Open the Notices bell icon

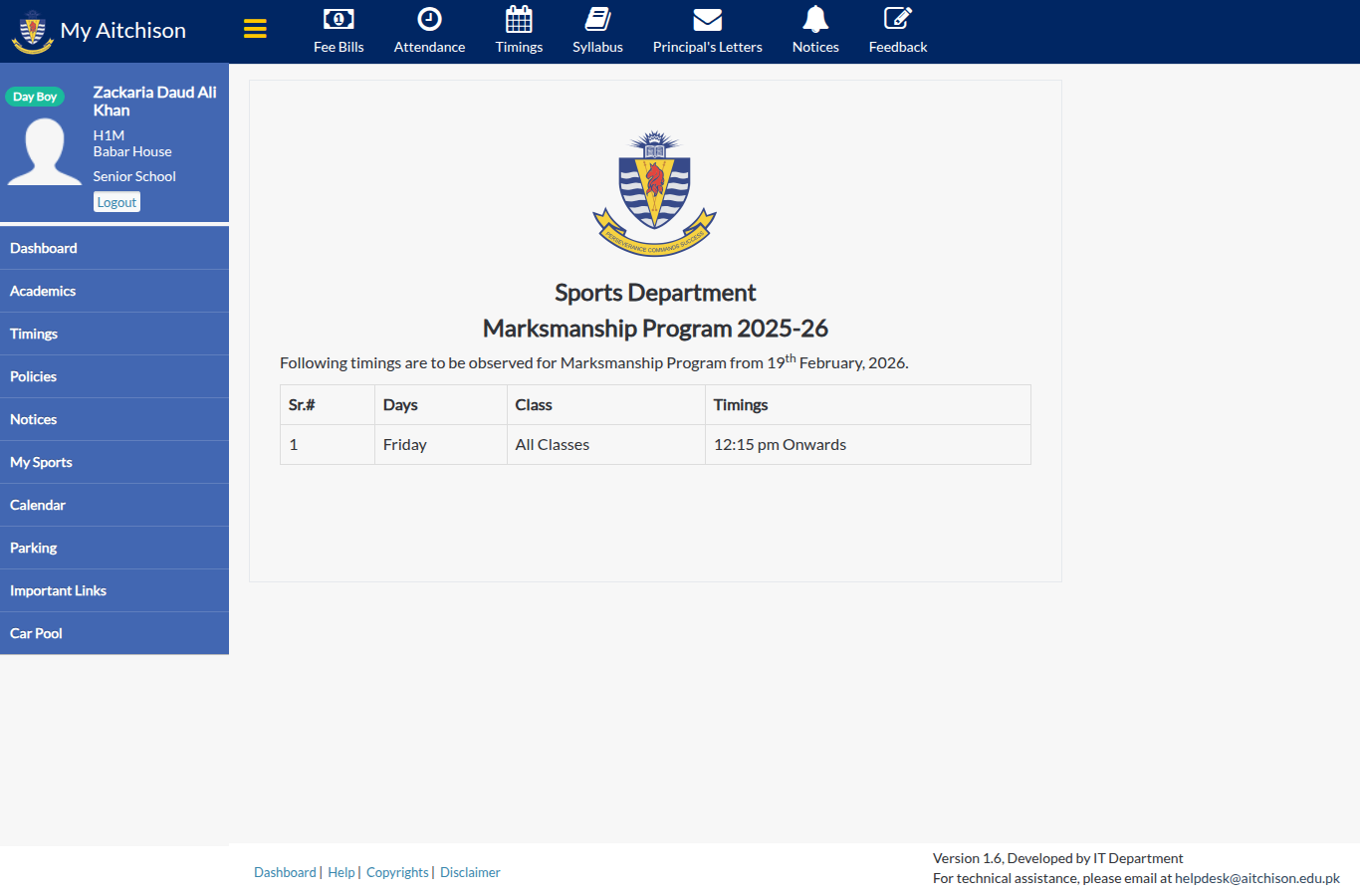[x=815, y=19]
